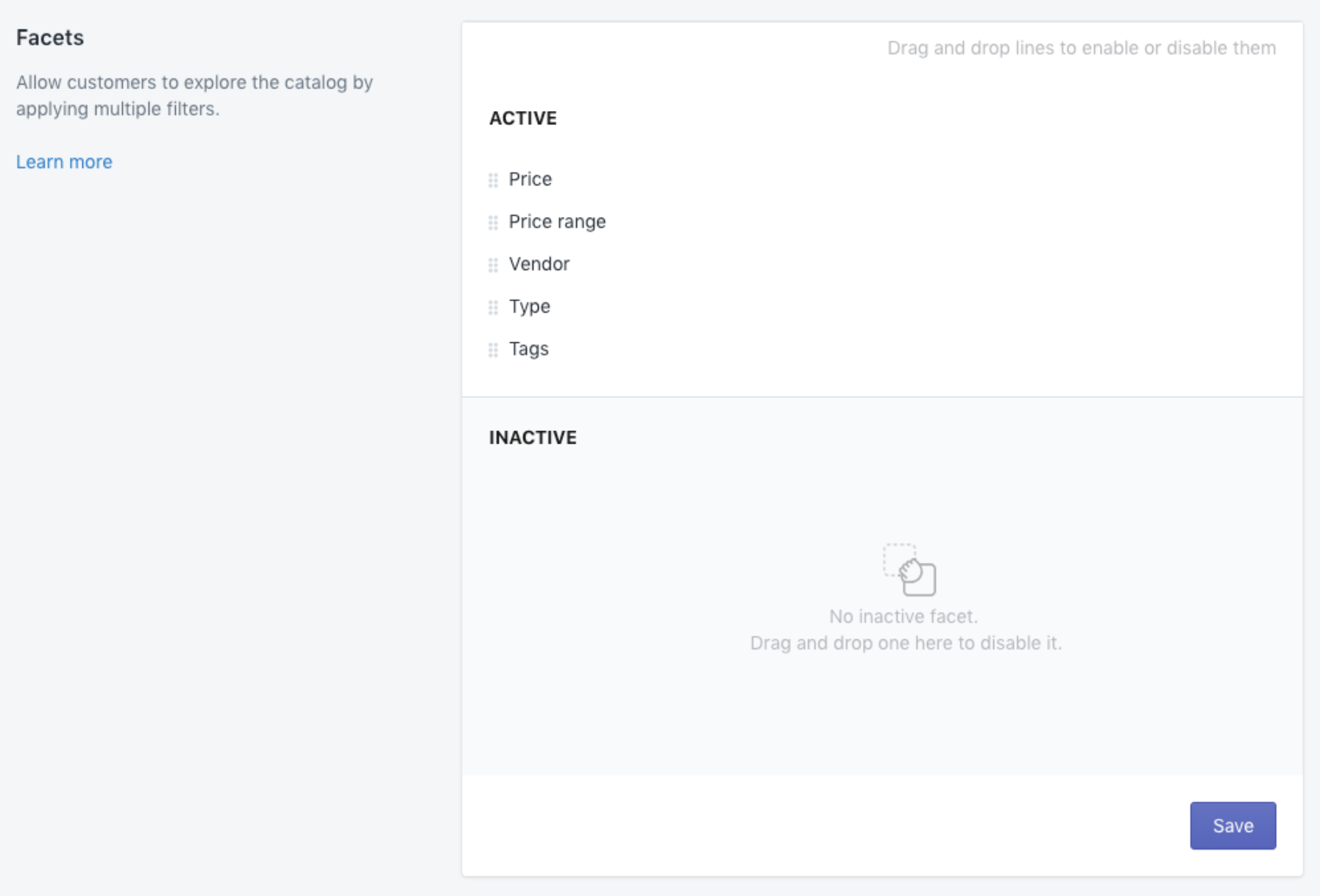Click the 'Drag and drop lines' hint text
The width and height of the screenshot is (1320, 896).
tap(1082, 49)
